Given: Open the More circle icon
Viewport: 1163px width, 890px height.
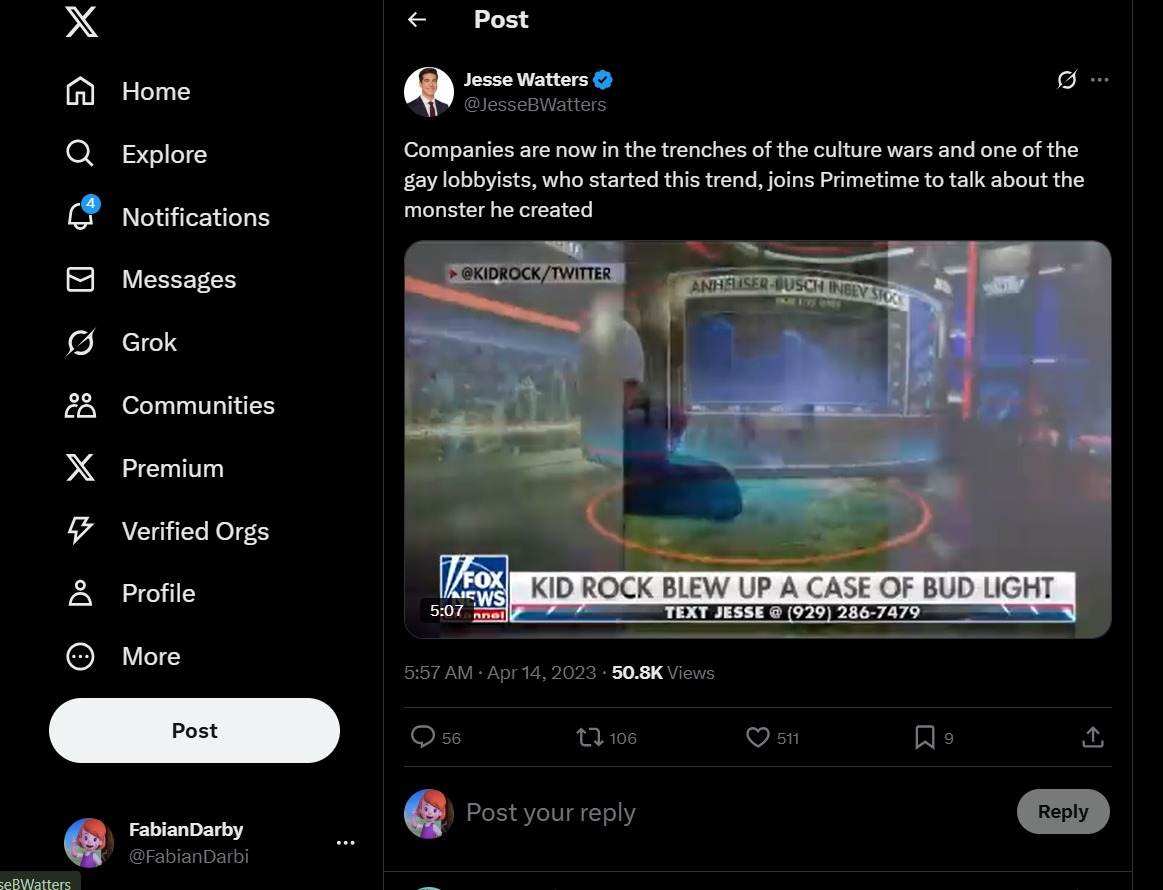Looking at the screenshot, I should pyautogui.click(x=80, y=656).
